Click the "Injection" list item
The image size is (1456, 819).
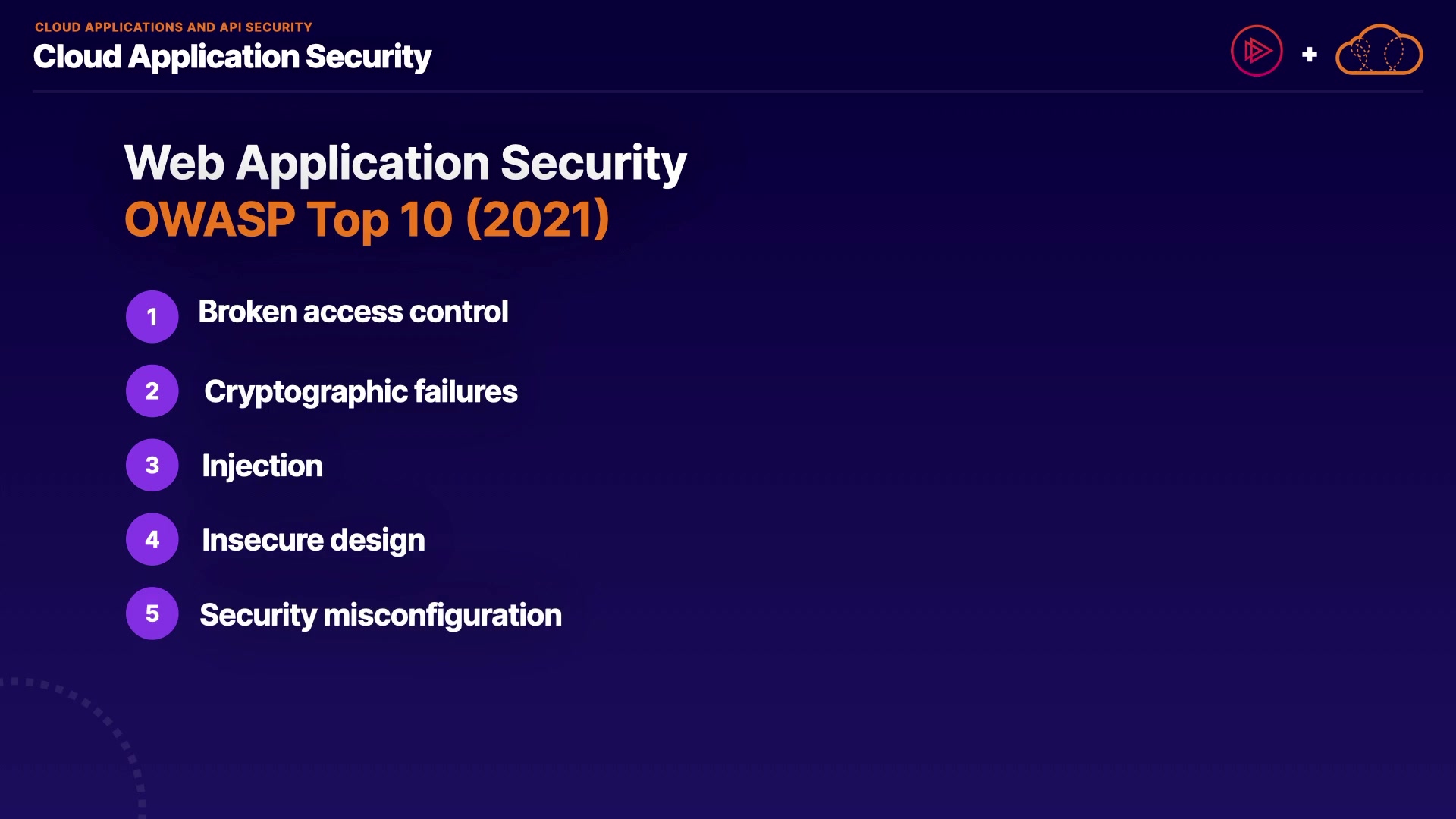[262, 466]
